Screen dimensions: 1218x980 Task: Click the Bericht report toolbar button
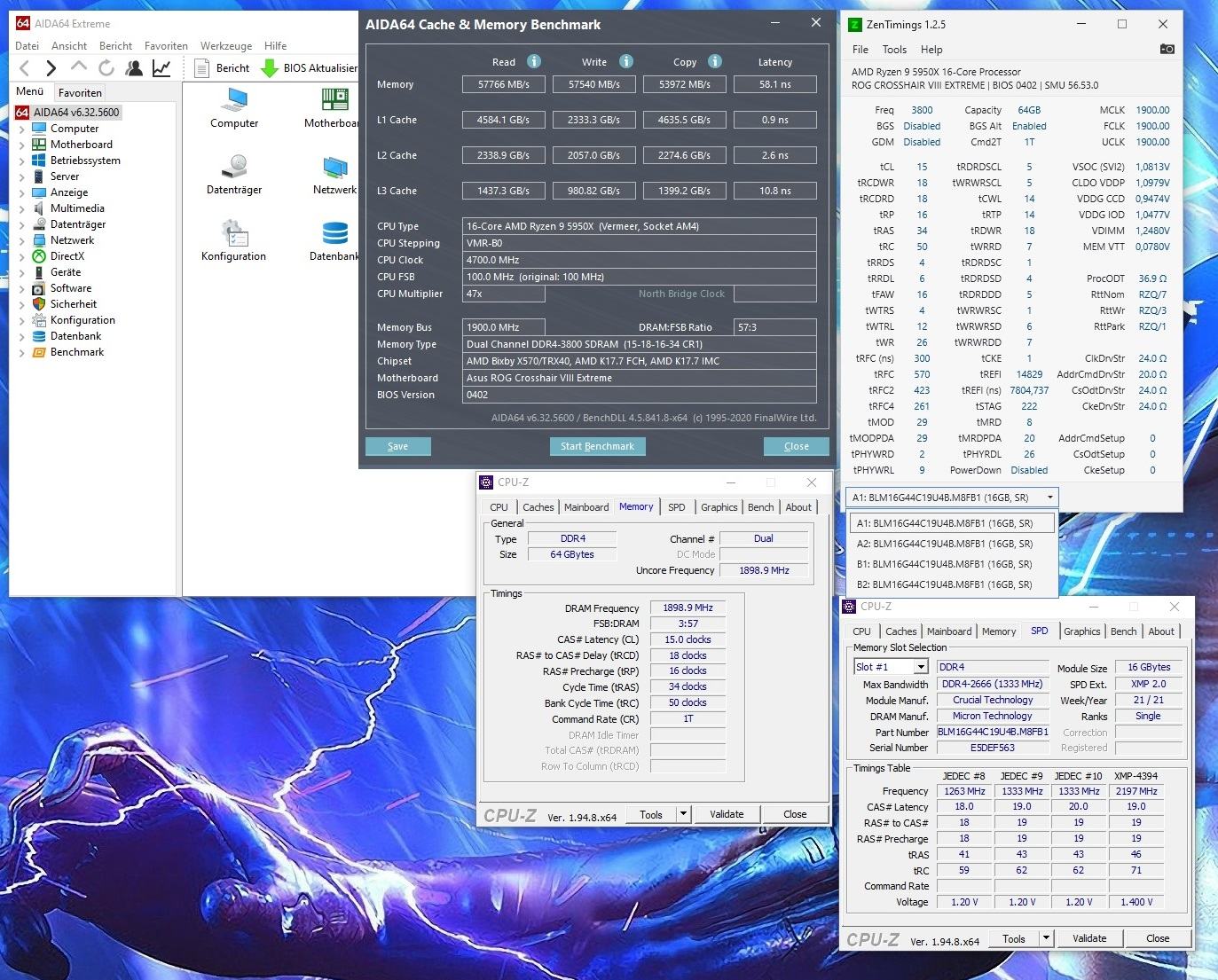(x=222, y=67)
